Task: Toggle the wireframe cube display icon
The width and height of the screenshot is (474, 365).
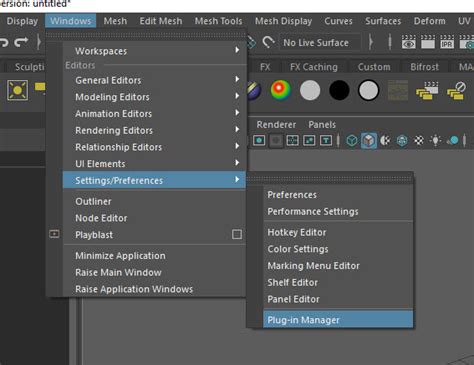Action: [x=352, y=140]
